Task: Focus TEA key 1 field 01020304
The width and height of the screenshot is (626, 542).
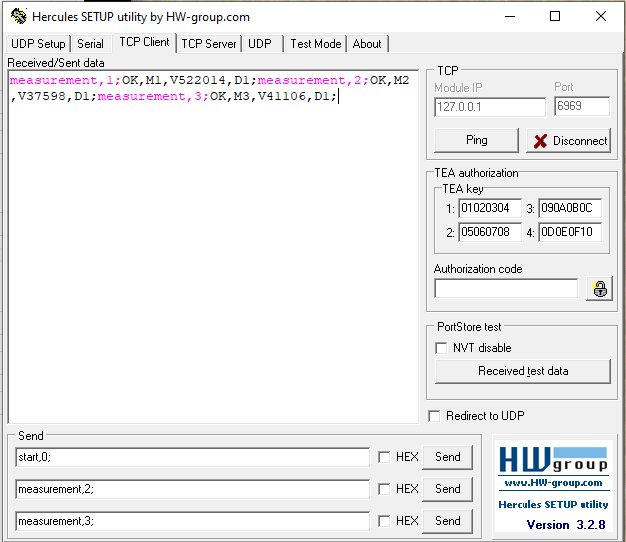Action: point(490,208)
